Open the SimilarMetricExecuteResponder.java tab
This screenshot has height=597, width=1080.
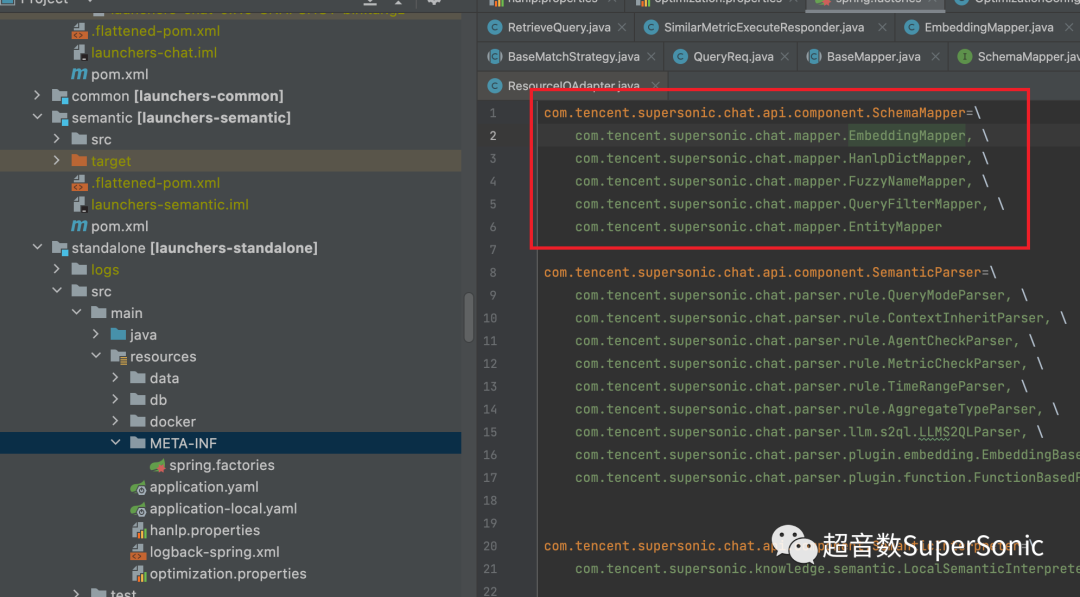tap(763, 27)
